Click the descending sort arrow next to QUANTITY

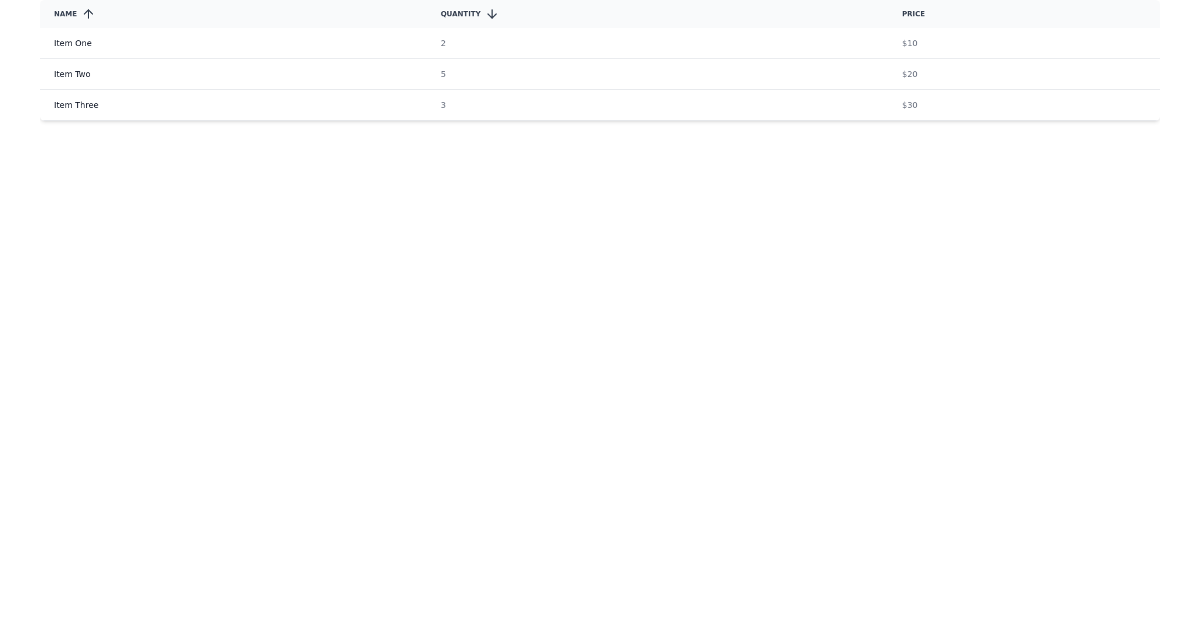pos(491,14)
